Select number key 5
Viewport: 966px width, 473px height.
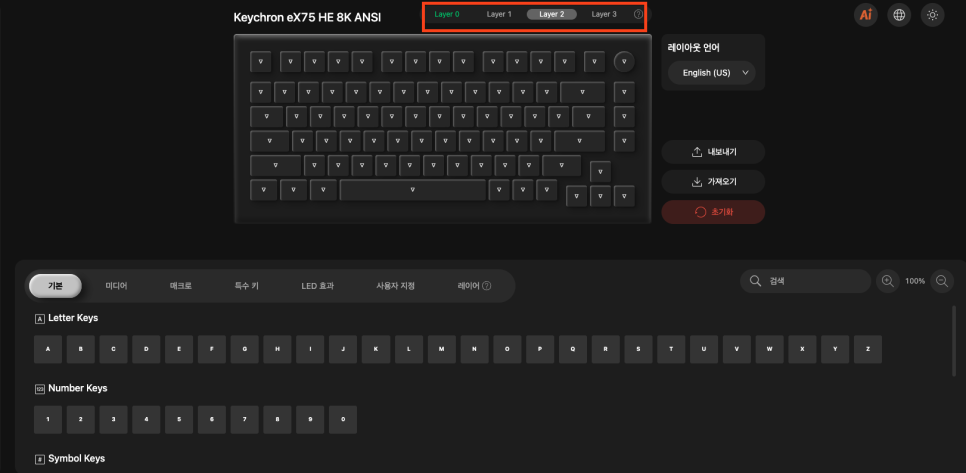tap(179, 419)
